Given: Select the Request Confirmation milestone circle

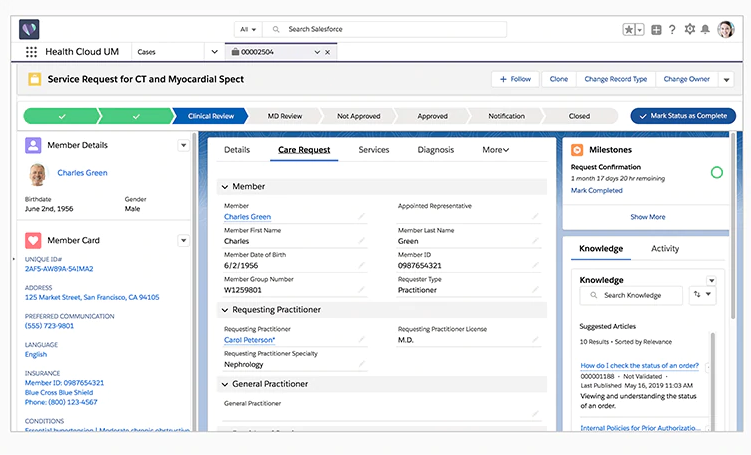Looking at the screenshot, I should [717, 172].
